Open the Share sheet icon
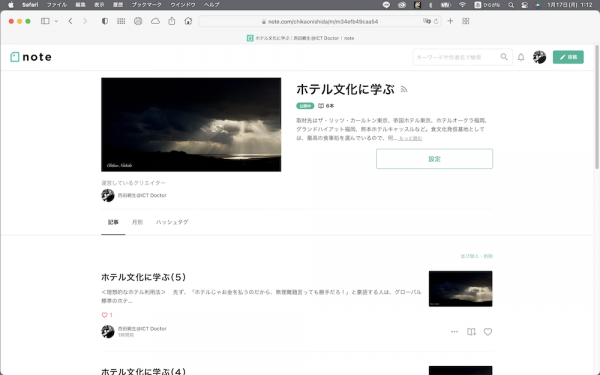This screenshot has width=600, height=375. pos(172,21)
